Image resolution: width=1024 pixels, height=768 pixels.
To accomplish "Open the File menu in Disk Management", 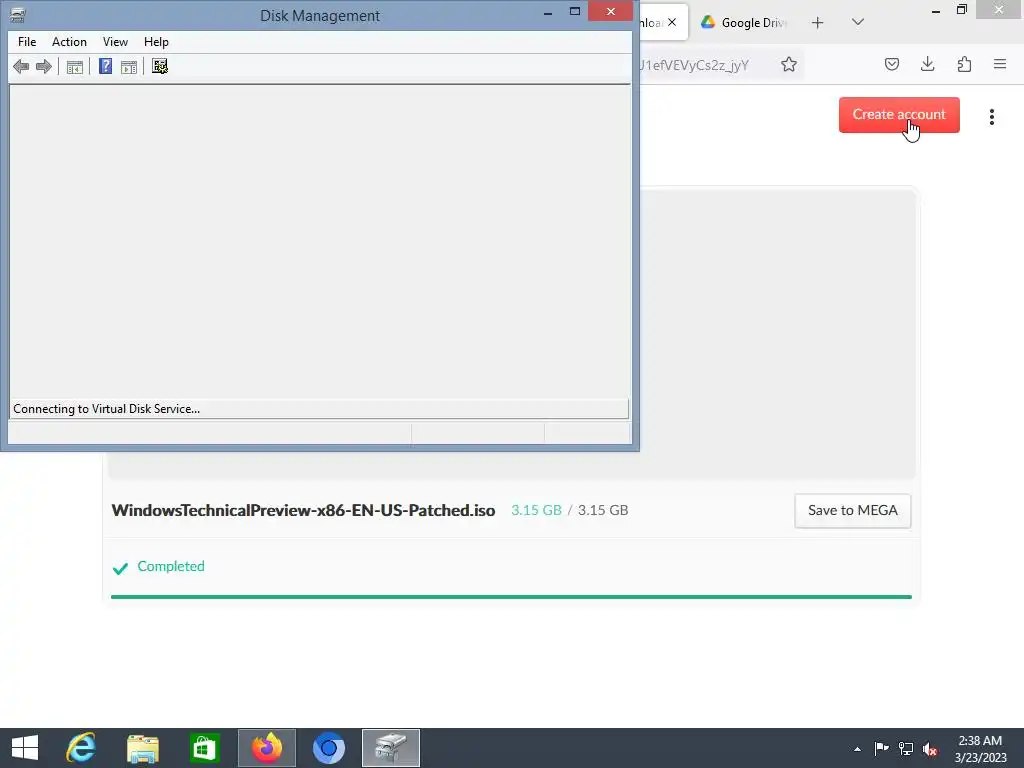I will click(x=27, y=42).
